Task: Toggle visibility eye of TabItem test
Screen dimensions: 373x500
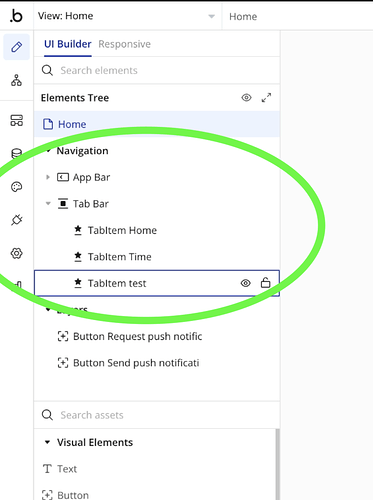Action: [x=246, y=283]
